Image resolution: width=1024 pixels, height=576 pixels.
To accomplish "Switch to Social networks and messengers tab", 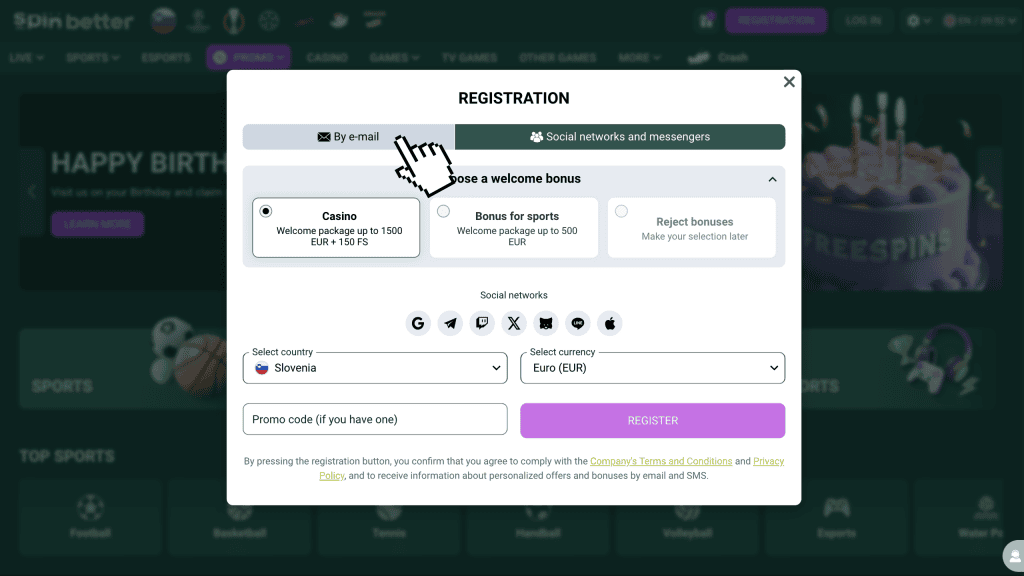I will tap(620, 137).
